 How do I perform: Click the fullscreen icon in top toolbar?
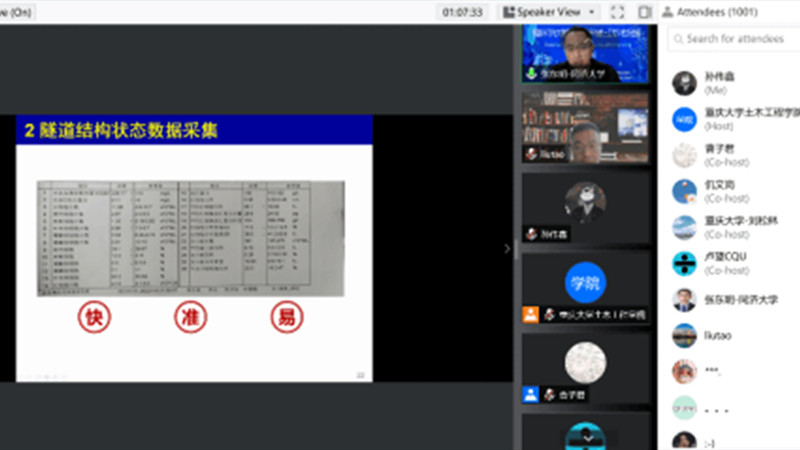(x=617, y=12)
